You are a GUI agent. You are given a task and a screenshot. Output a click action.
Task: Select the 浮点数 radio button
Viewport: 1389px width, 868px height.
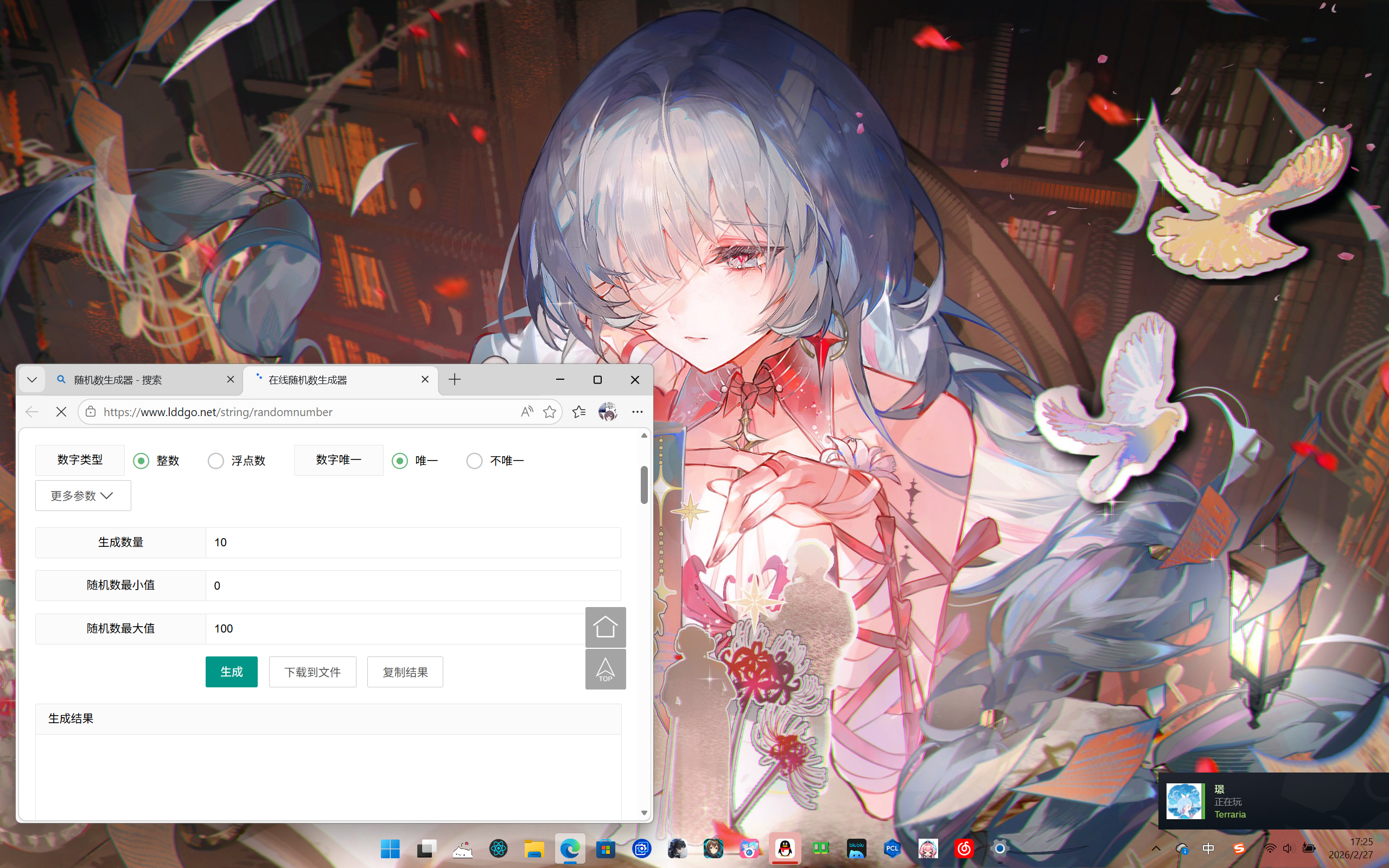[216, 461]
